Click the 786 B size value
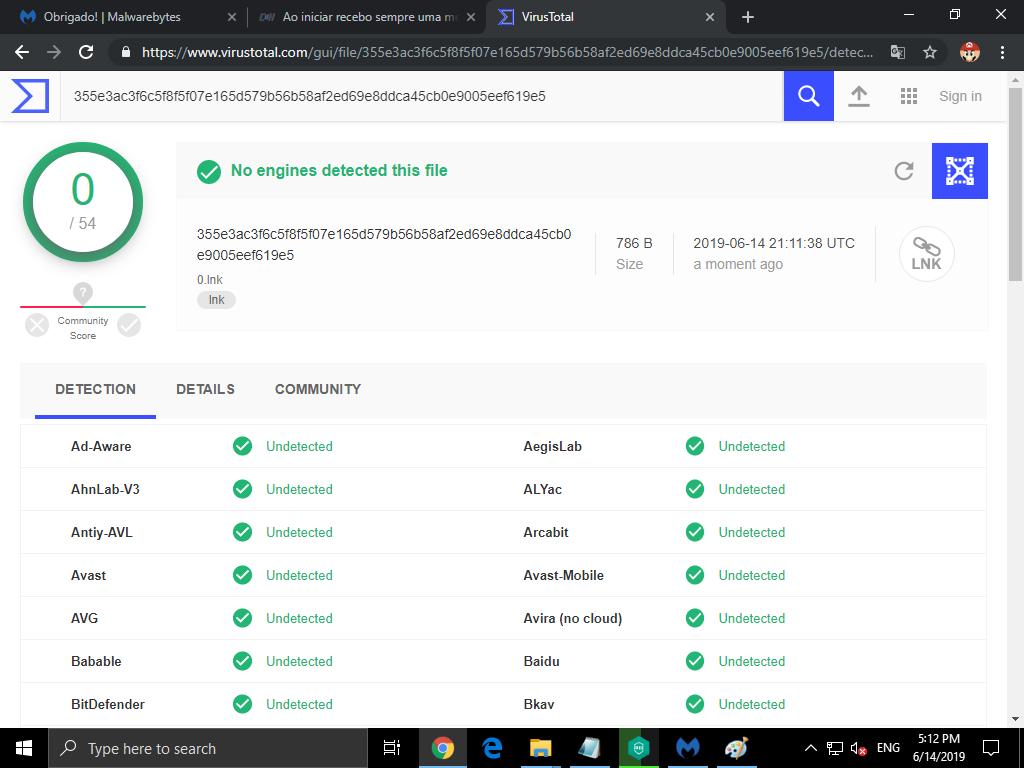The width and height of the screenshot is (1024, 768). click(x=633, y=243)
